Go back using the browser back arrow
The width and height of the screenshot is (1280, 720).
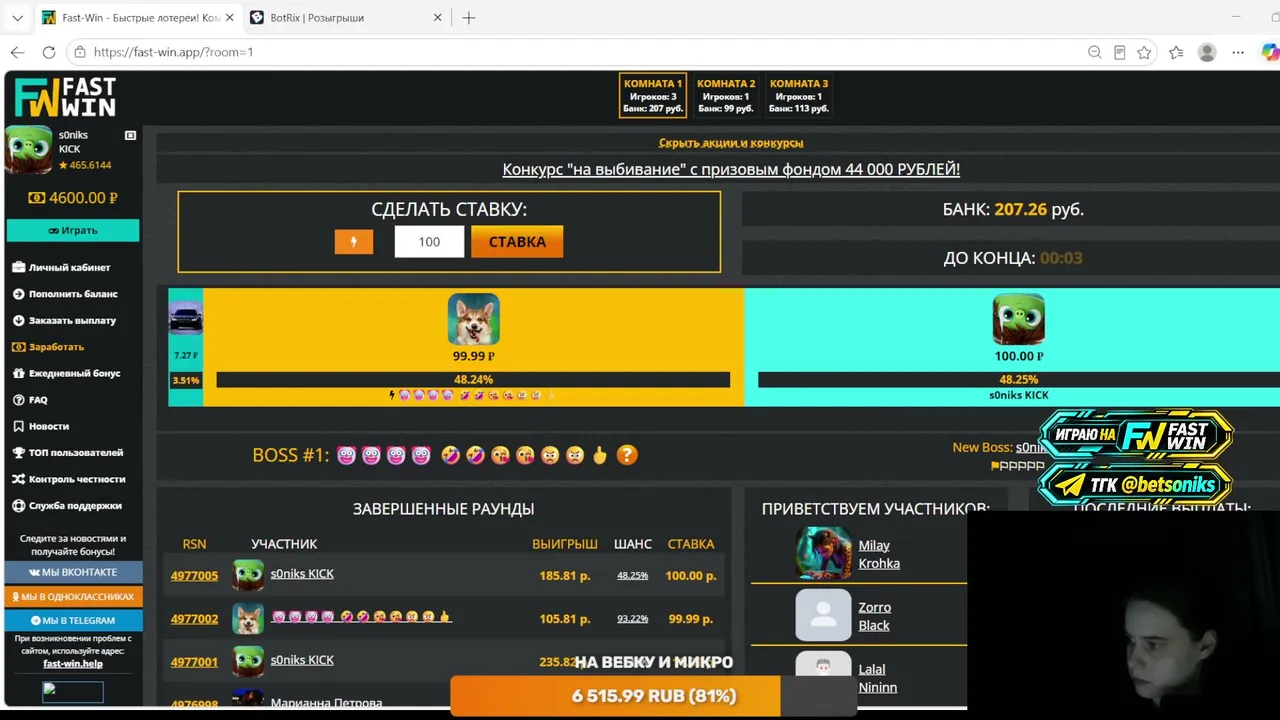(x=18, y=52)
